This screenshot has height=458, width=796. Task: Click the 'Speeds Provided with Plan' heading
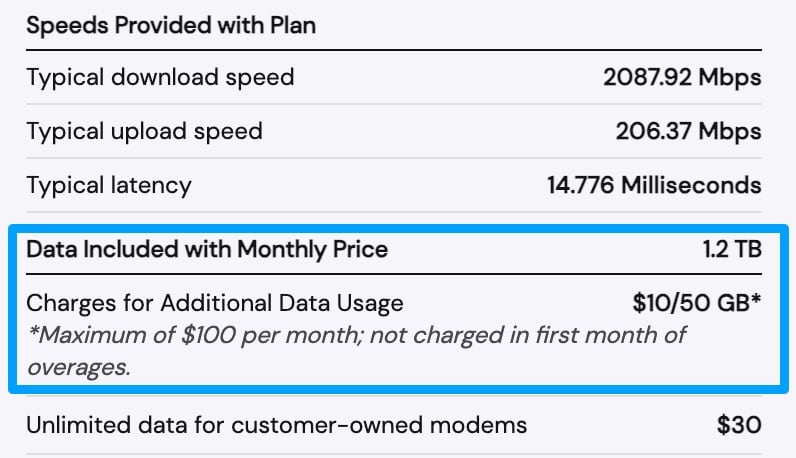point(171,25)
